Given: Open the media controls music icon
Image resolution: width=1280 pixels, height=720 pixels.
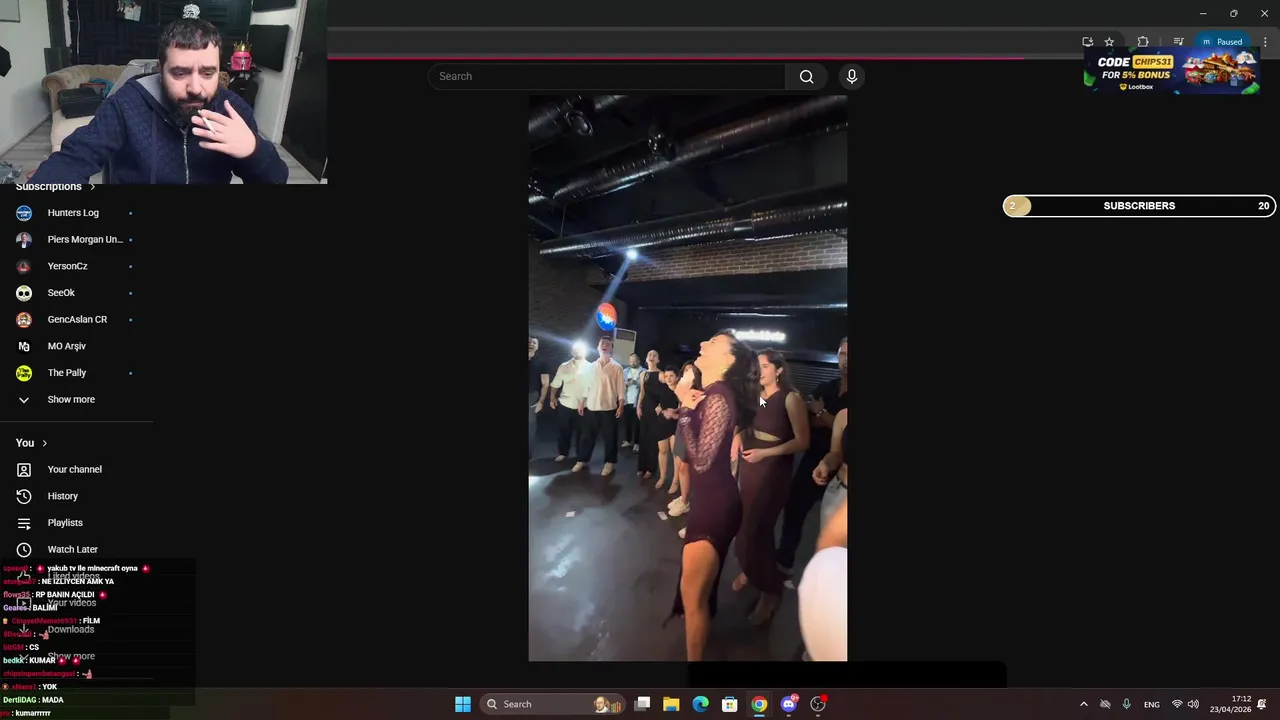Looking at the screenshot, I should coord(1178,42).
